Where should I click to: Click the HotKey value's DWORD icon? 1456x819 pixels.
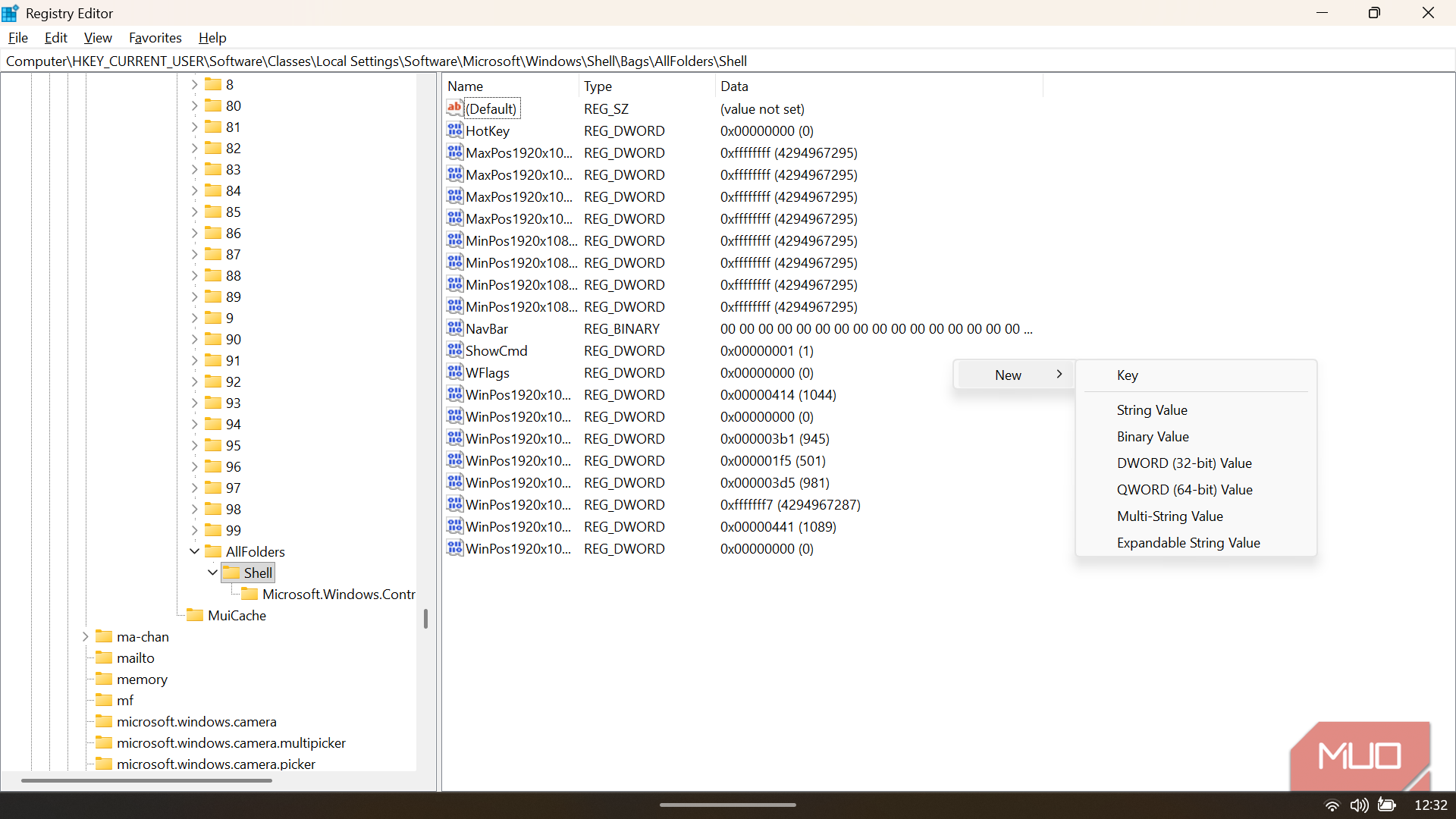(x=455, y=130)
